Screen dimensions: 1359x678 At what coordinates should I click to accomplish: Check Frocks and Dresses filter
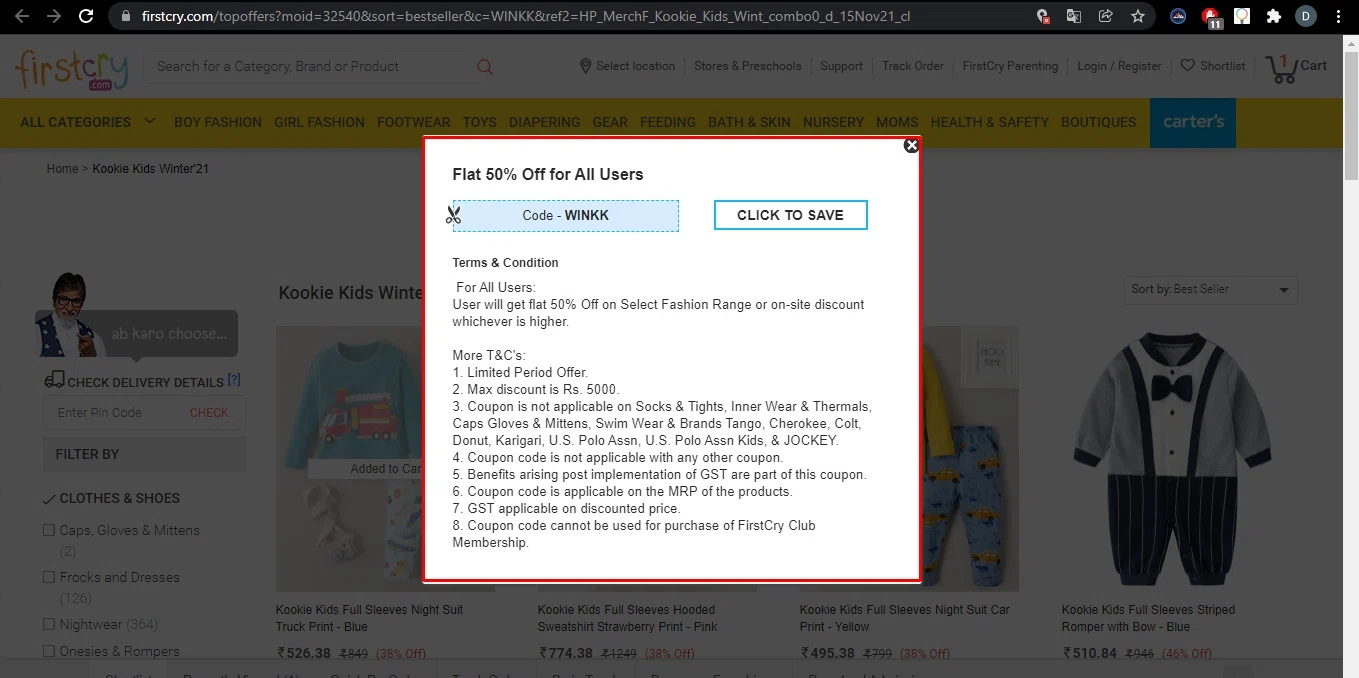coord(49,577)
